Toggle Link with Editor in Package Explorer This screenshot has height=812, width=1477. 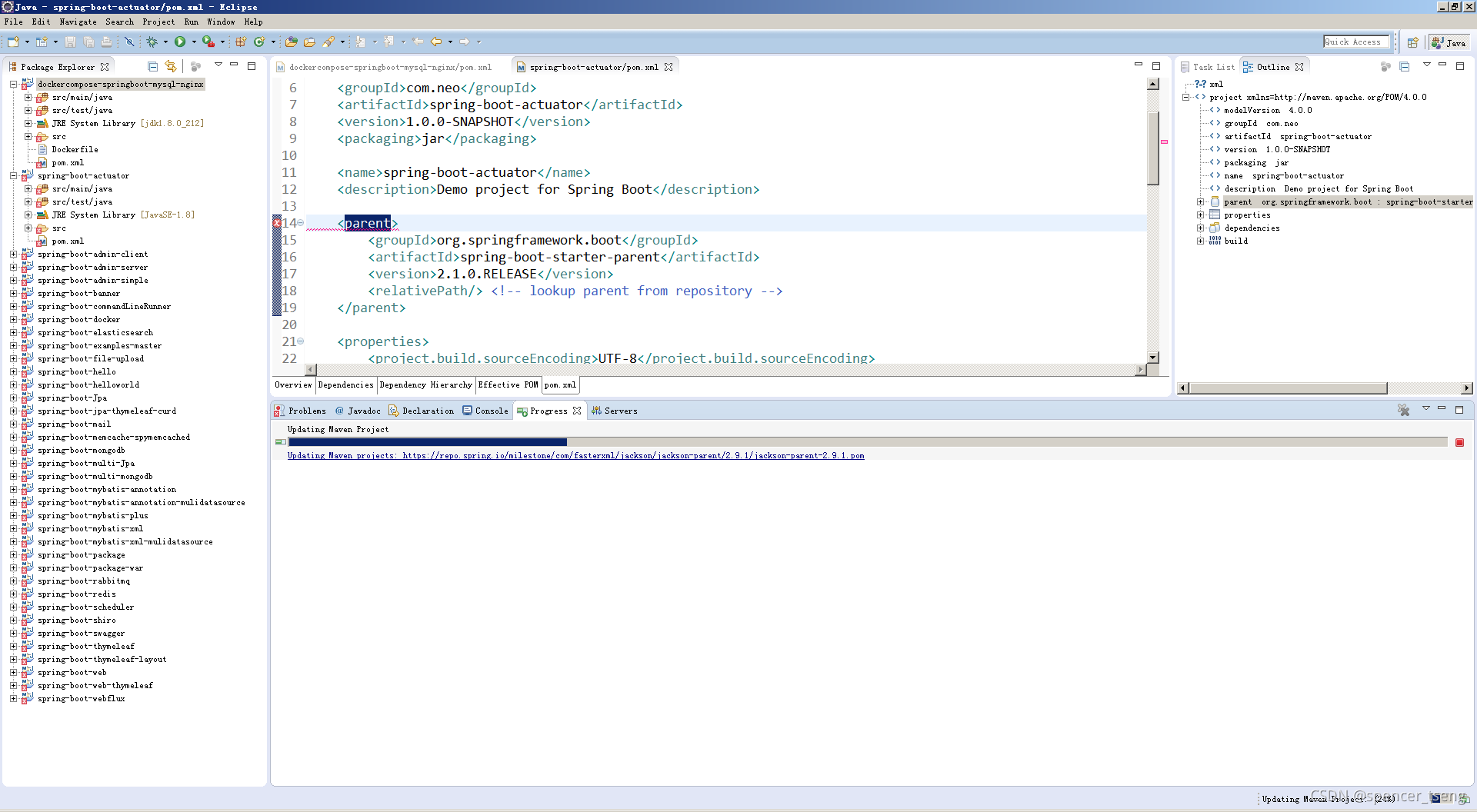(x=170, y=67)
